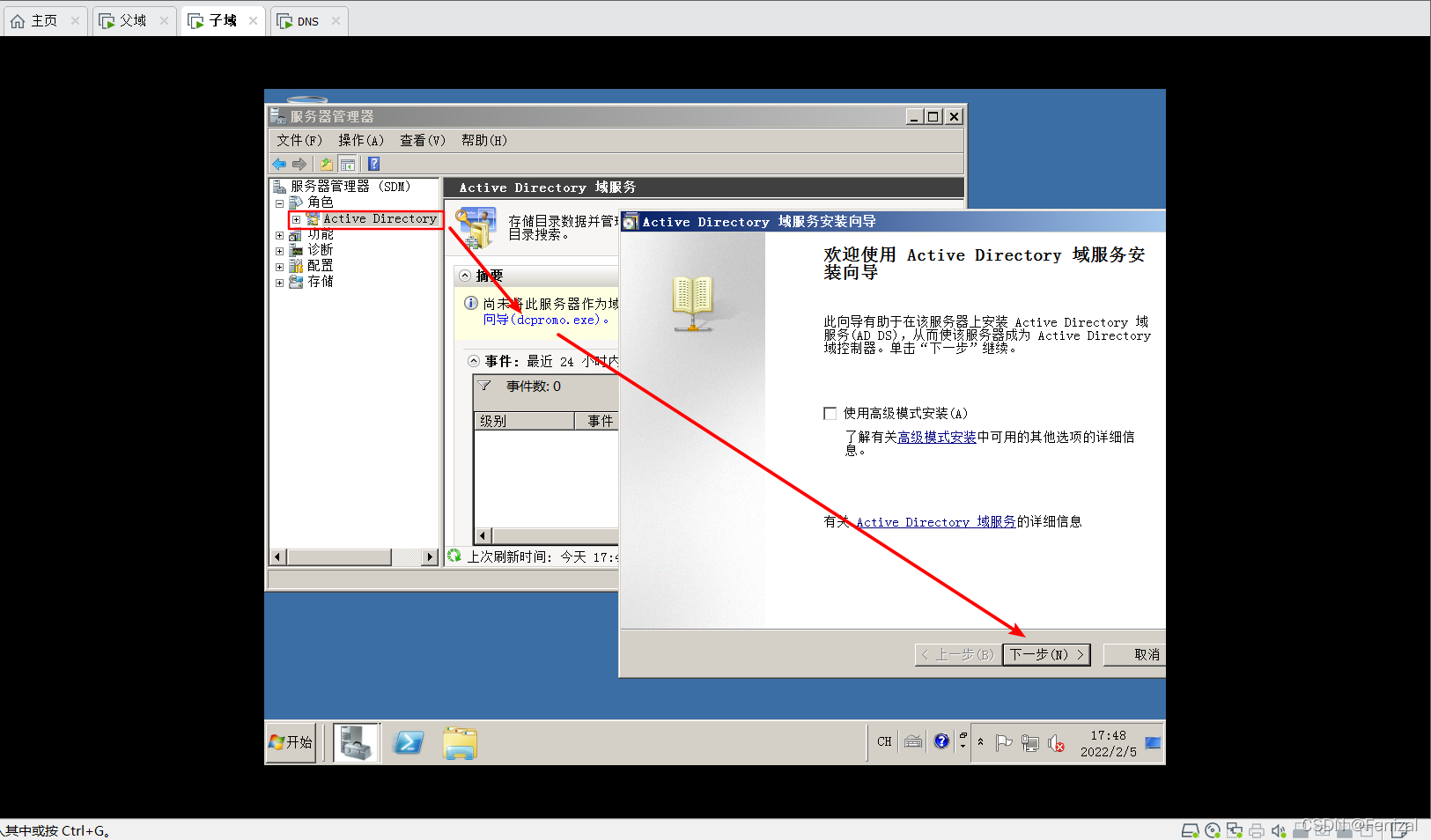Click the Forward arrow in toolbar

(x=299, y=164)
